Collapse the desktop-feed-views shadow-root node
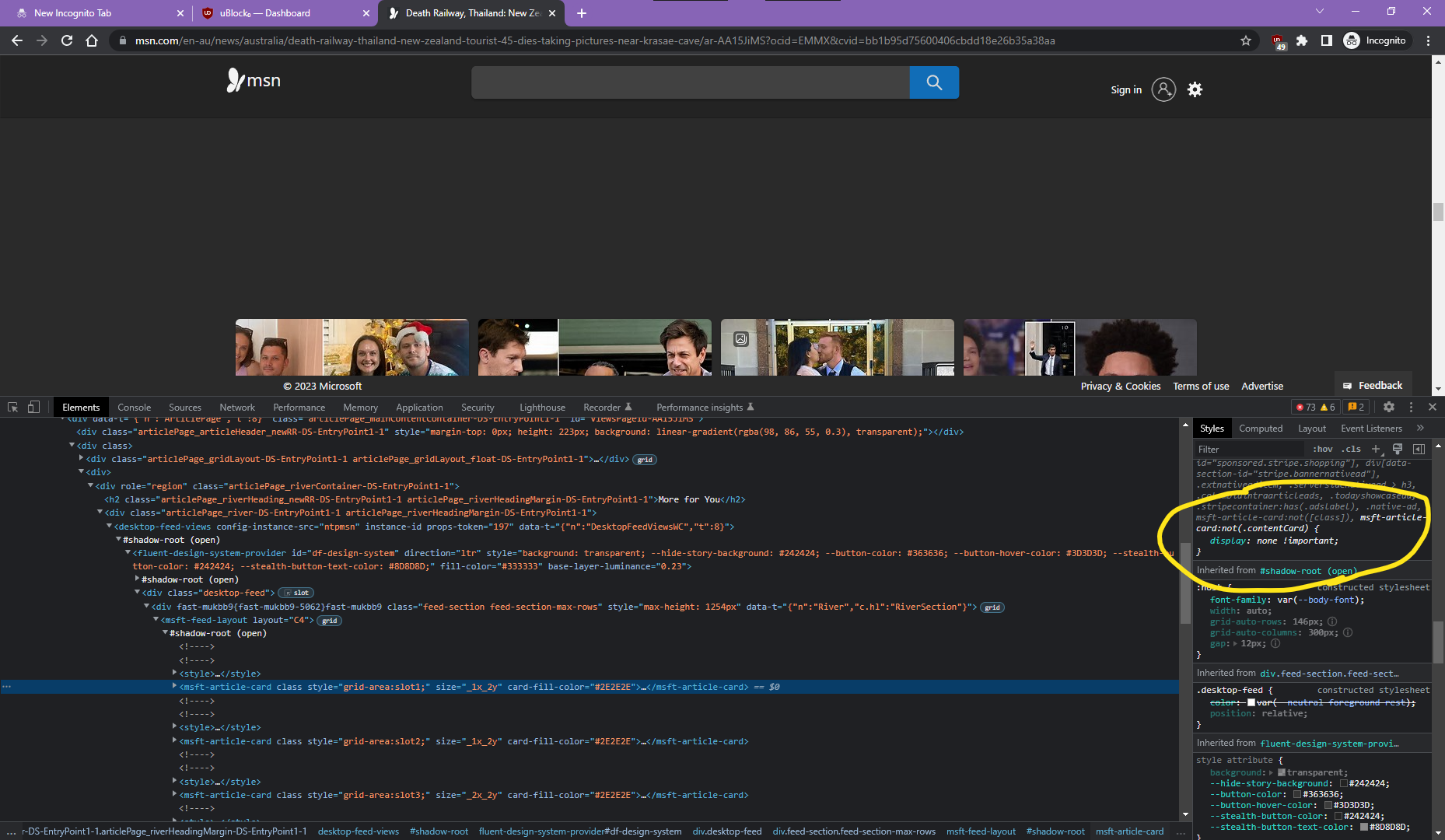1445x840 pixels. pyautogui.click(x=118, y=539)
